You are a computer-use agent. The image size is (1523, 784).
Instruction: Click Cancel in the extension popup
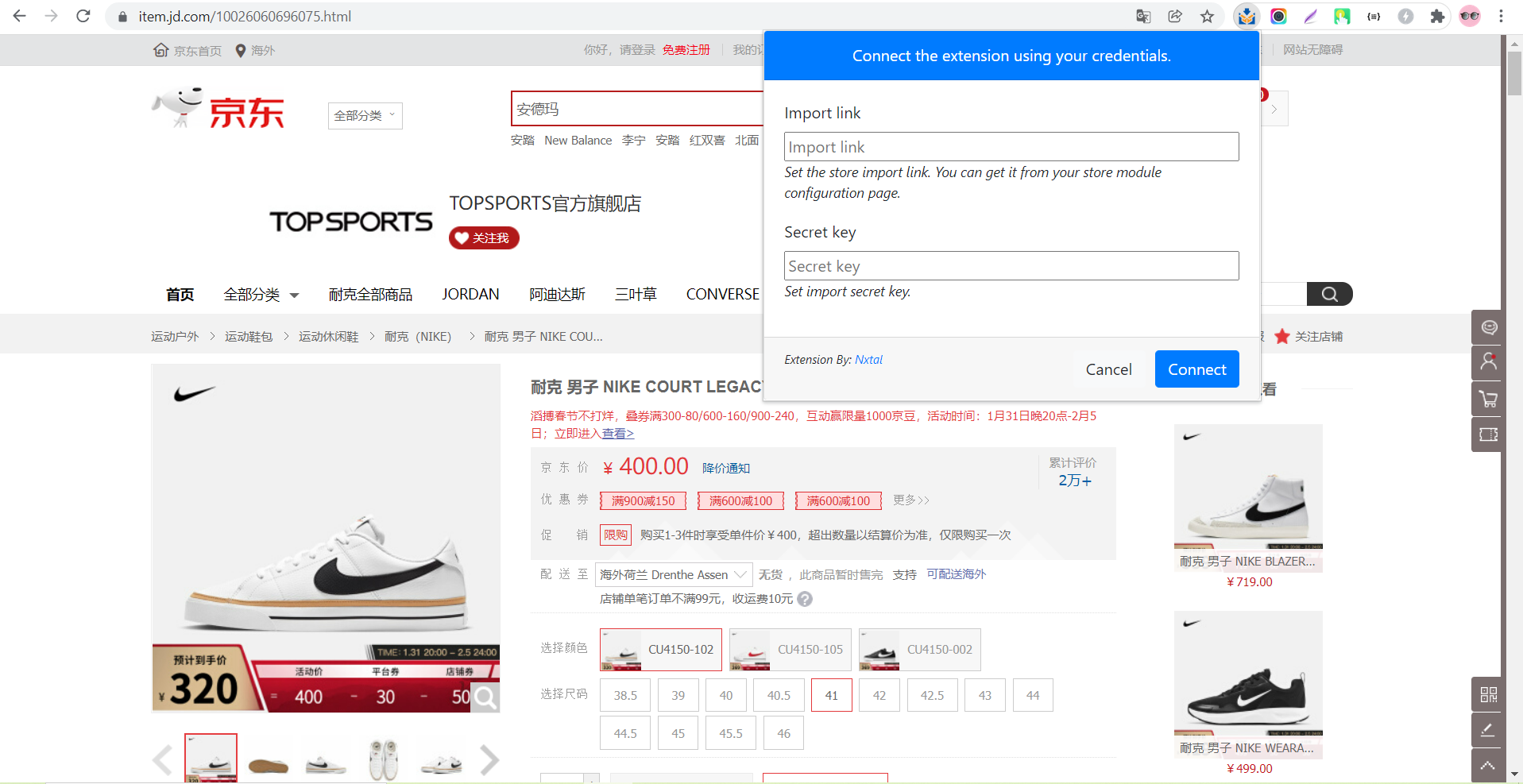pyautogui.click(x=1108, y=369)
